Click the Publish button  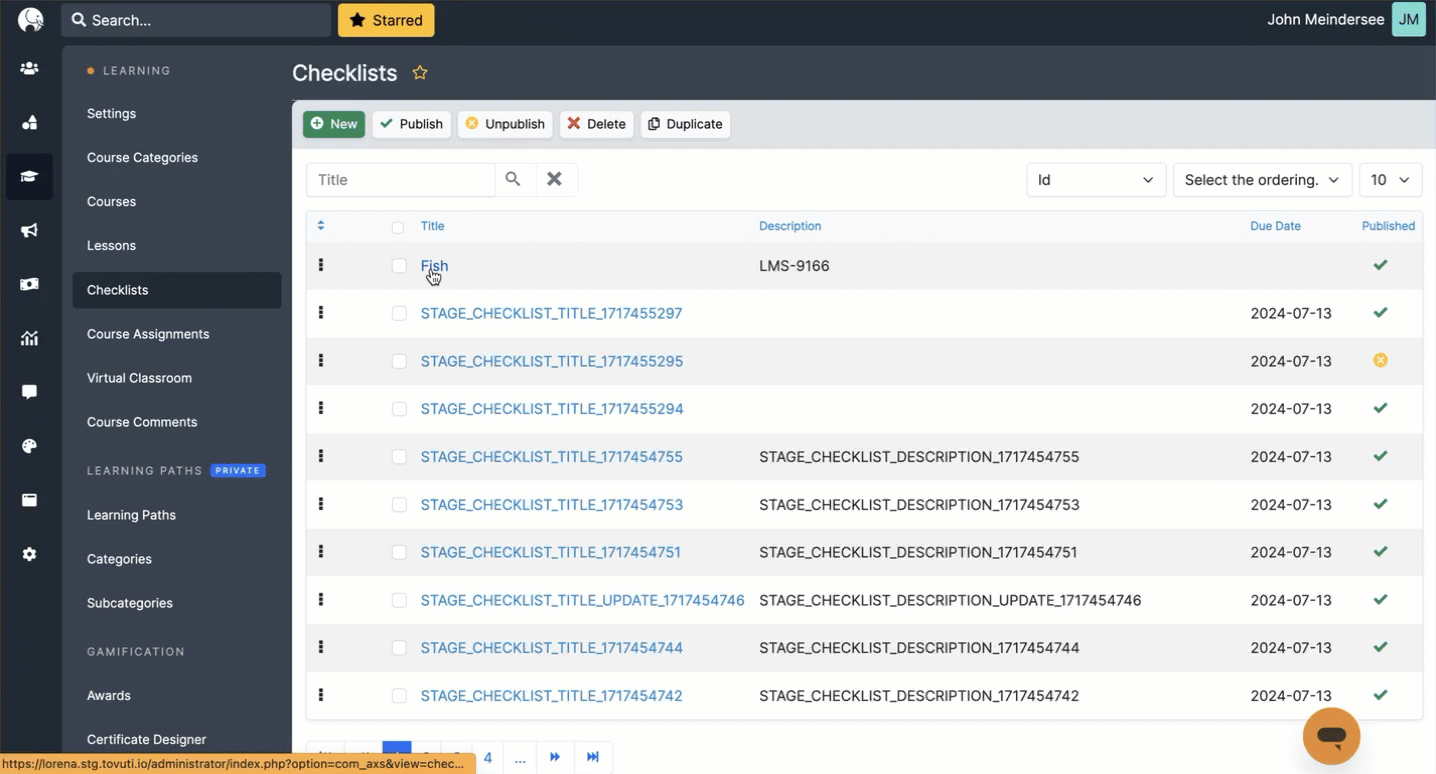pos(411,124)
